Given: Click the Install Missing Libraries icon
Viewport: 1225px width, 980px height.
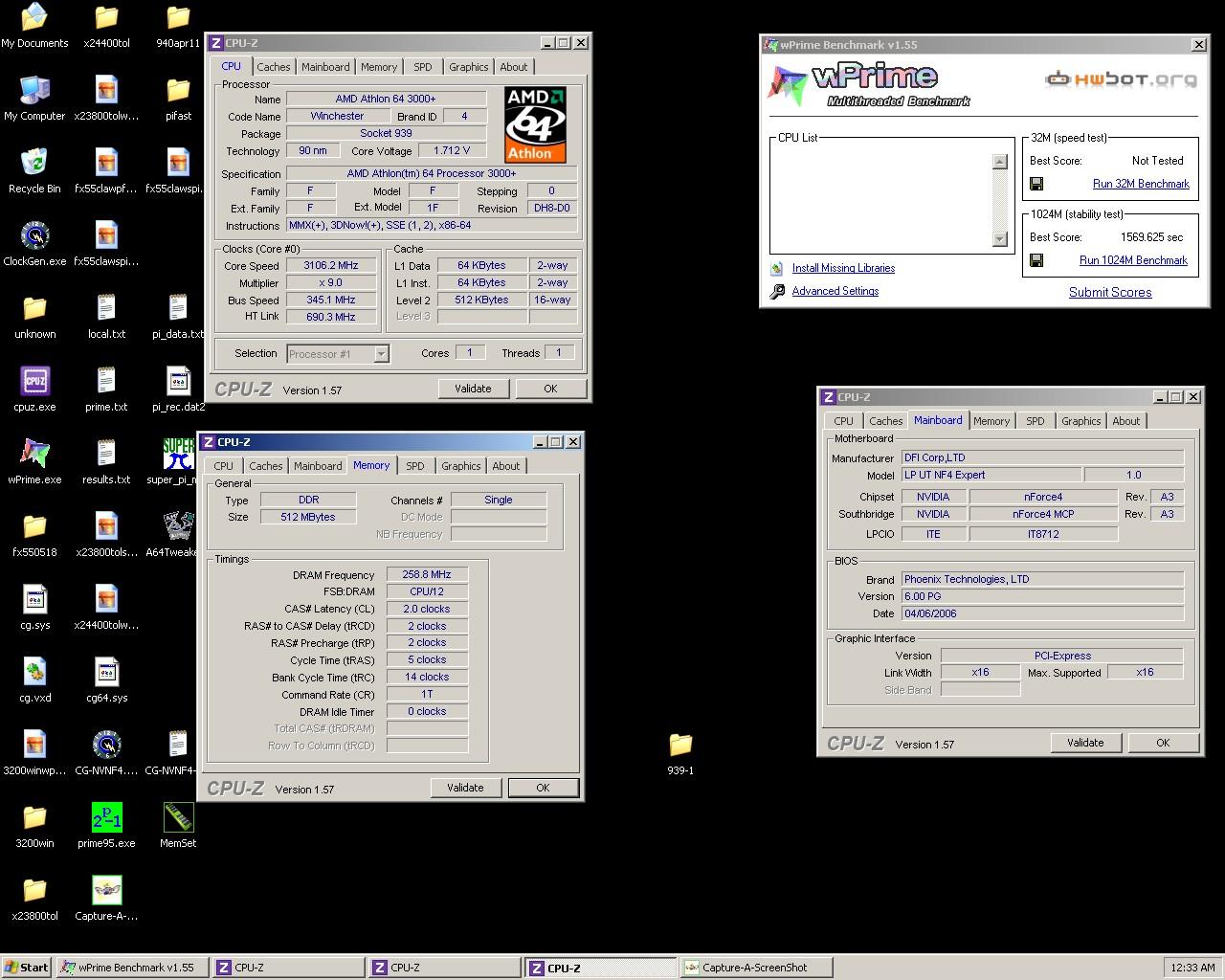Looking at the screenshot, I should coord(777,268).
